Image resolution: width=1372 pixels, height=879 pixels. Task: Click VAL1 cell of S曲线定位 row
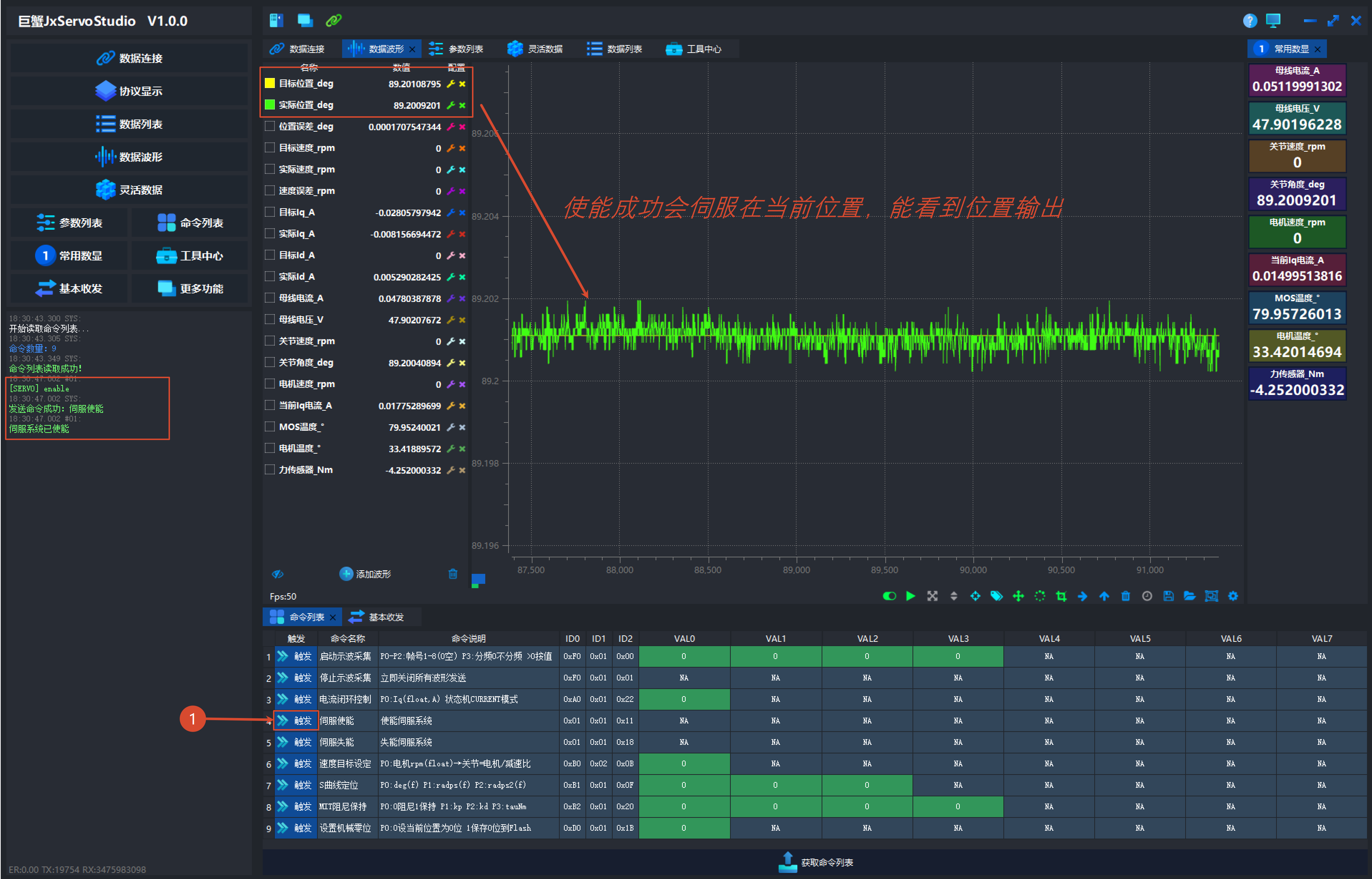[x=775, y=785]
